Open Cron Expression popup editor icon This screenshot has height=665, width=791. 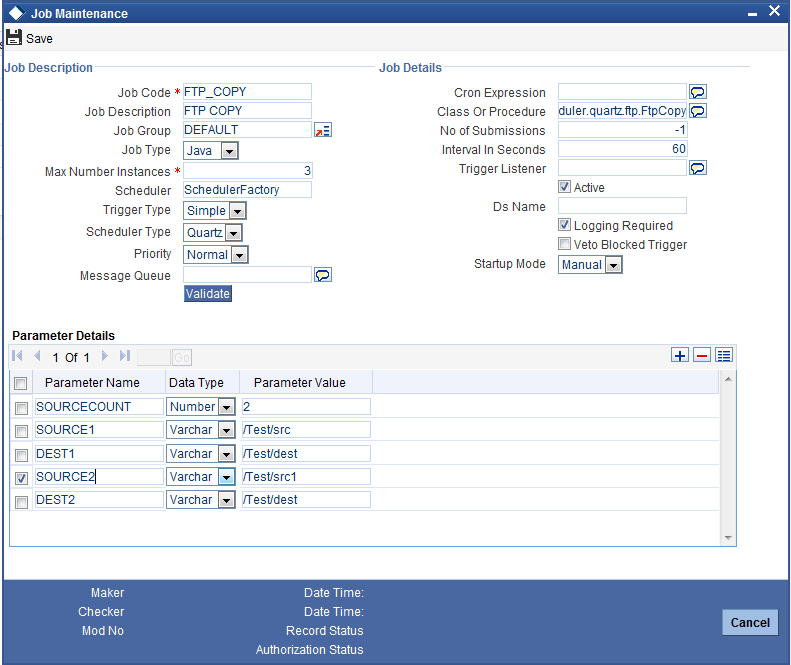[698, 92]
